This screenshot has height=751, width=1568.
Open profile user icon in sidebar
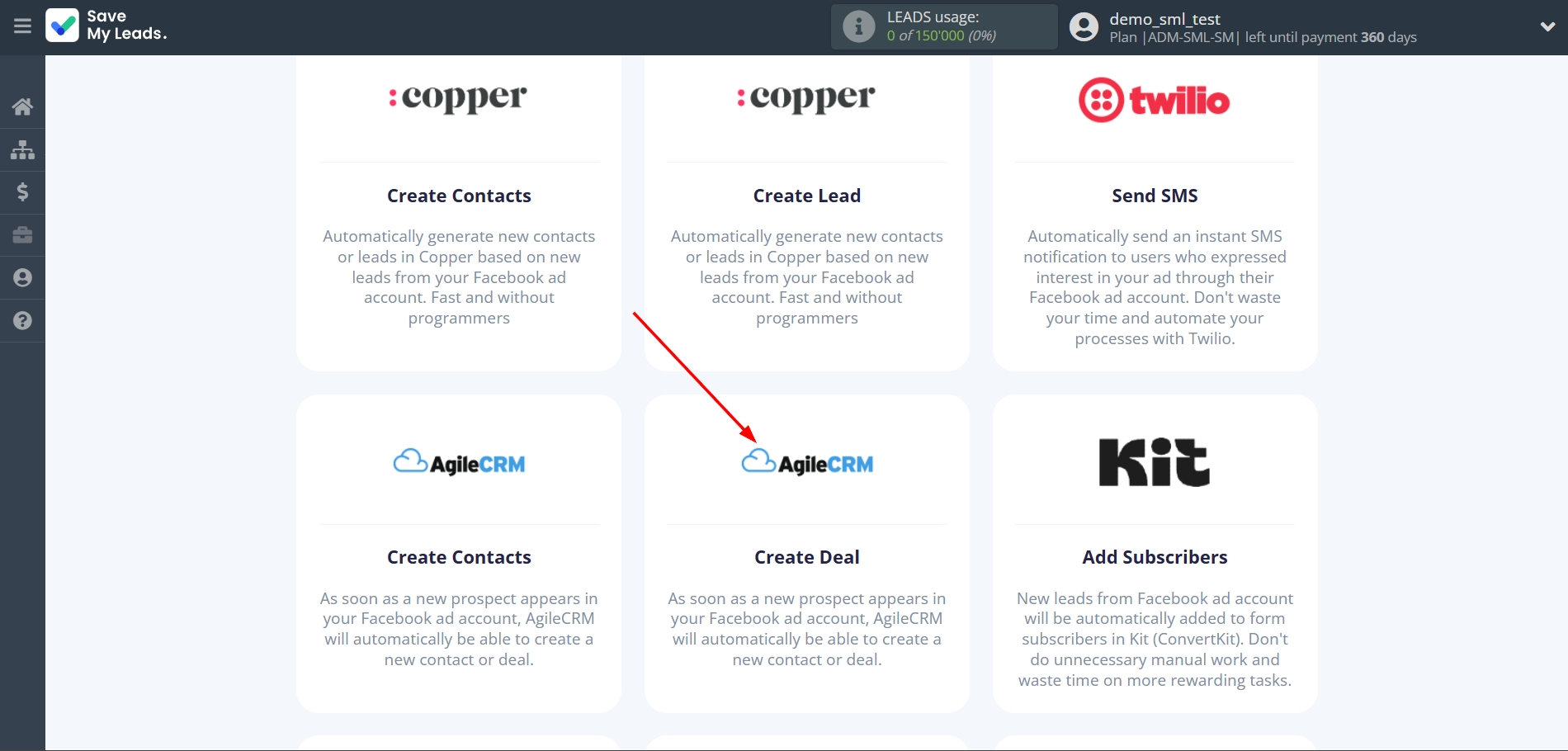[x=22, y=278]
